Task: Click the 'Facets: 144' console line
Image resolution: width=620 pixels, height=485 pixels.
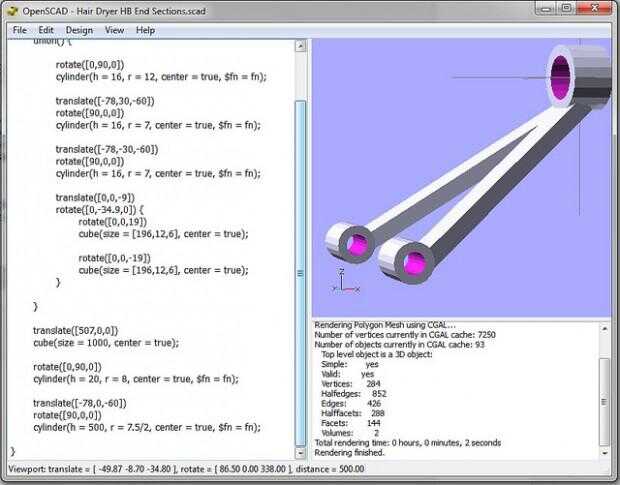Action: (351, 423)
